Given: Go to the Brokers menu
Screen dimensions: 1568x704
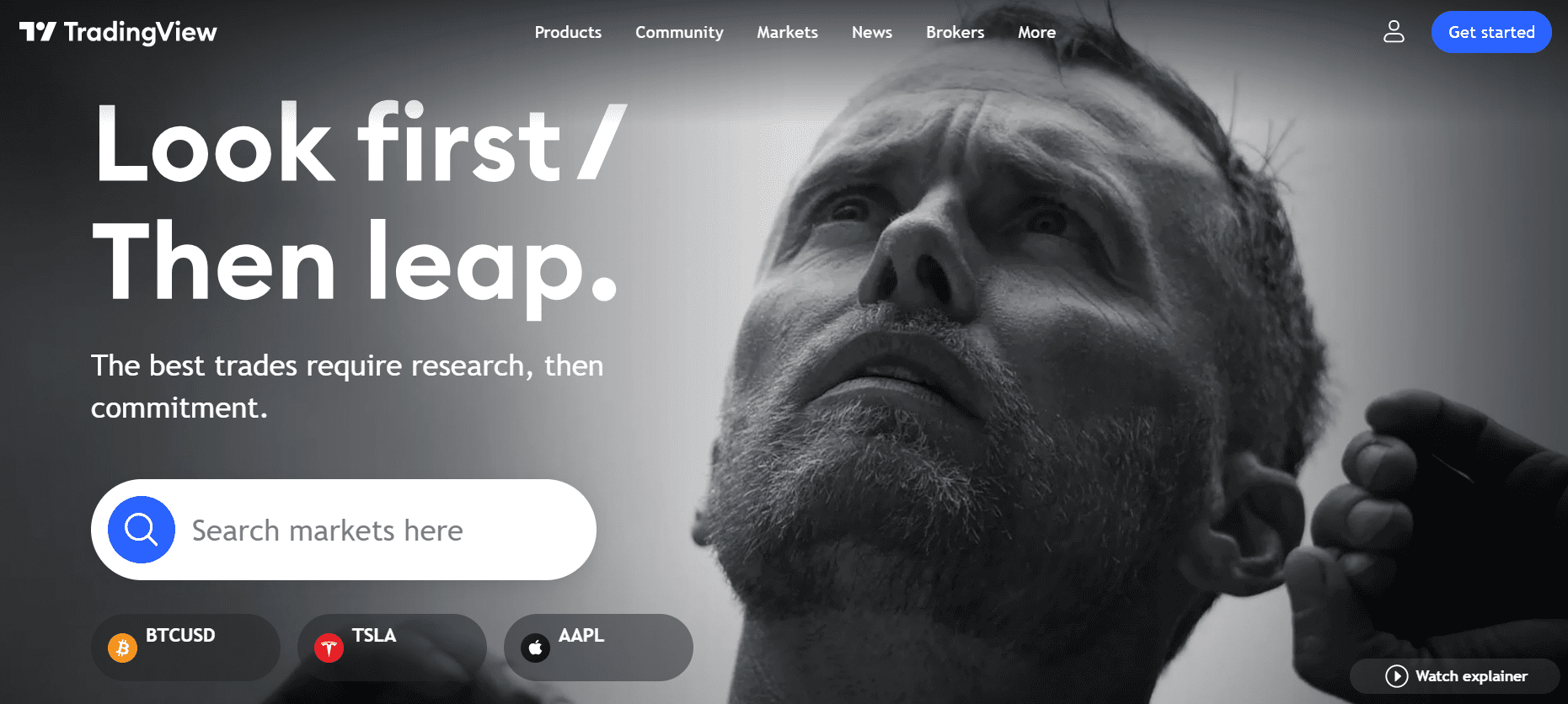Looking at the screenshot, I should pos(955,32).
